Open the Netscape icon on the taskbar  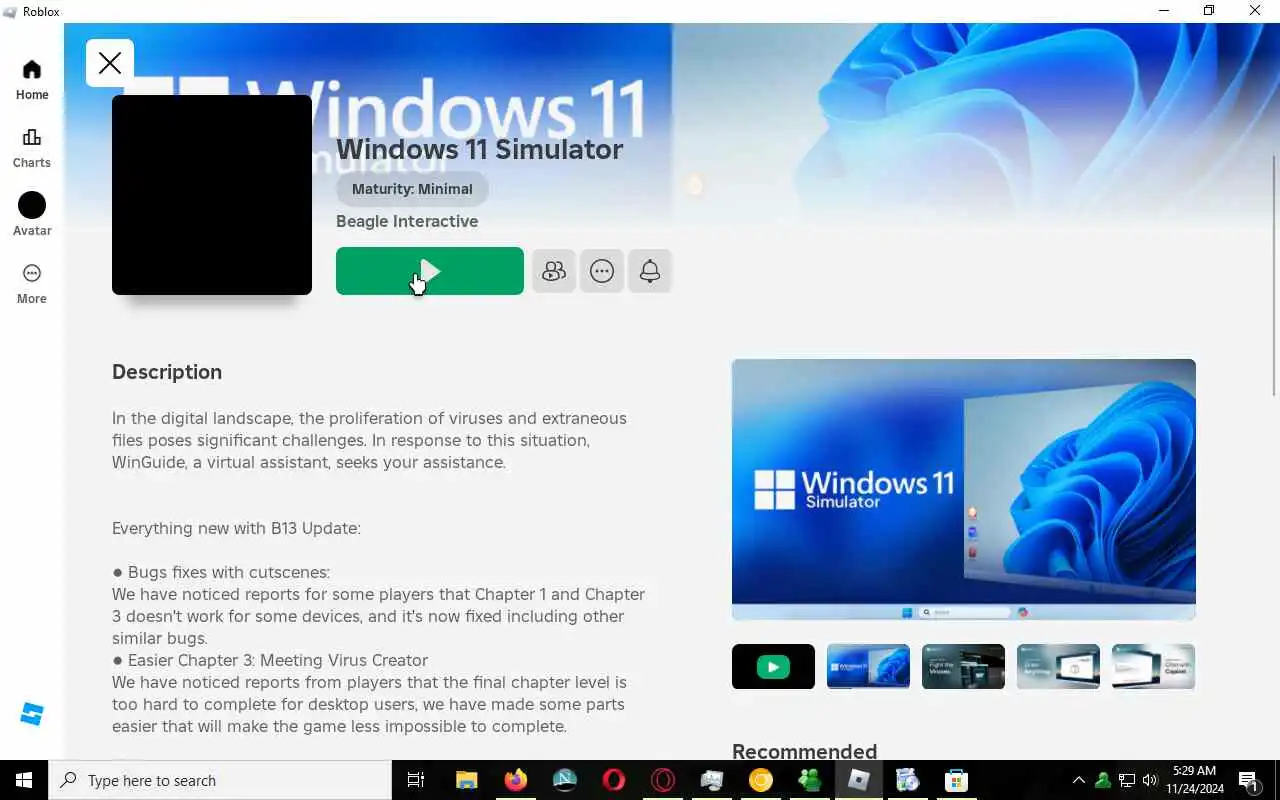[565, 780]
